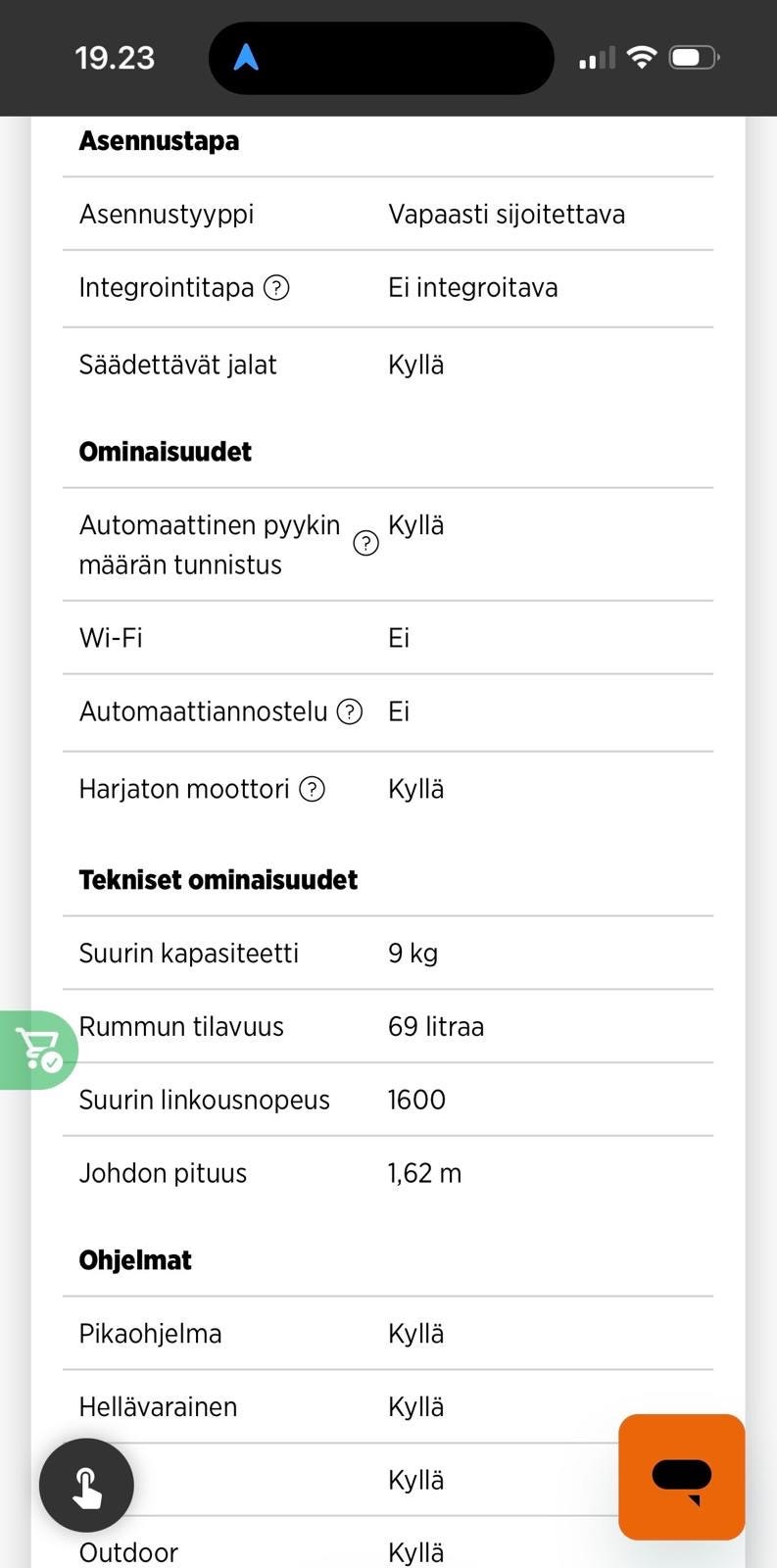This screenshot has width=777, height=1568.
Task: Open the green shopping cart icon
Action: coord(37,1049)
